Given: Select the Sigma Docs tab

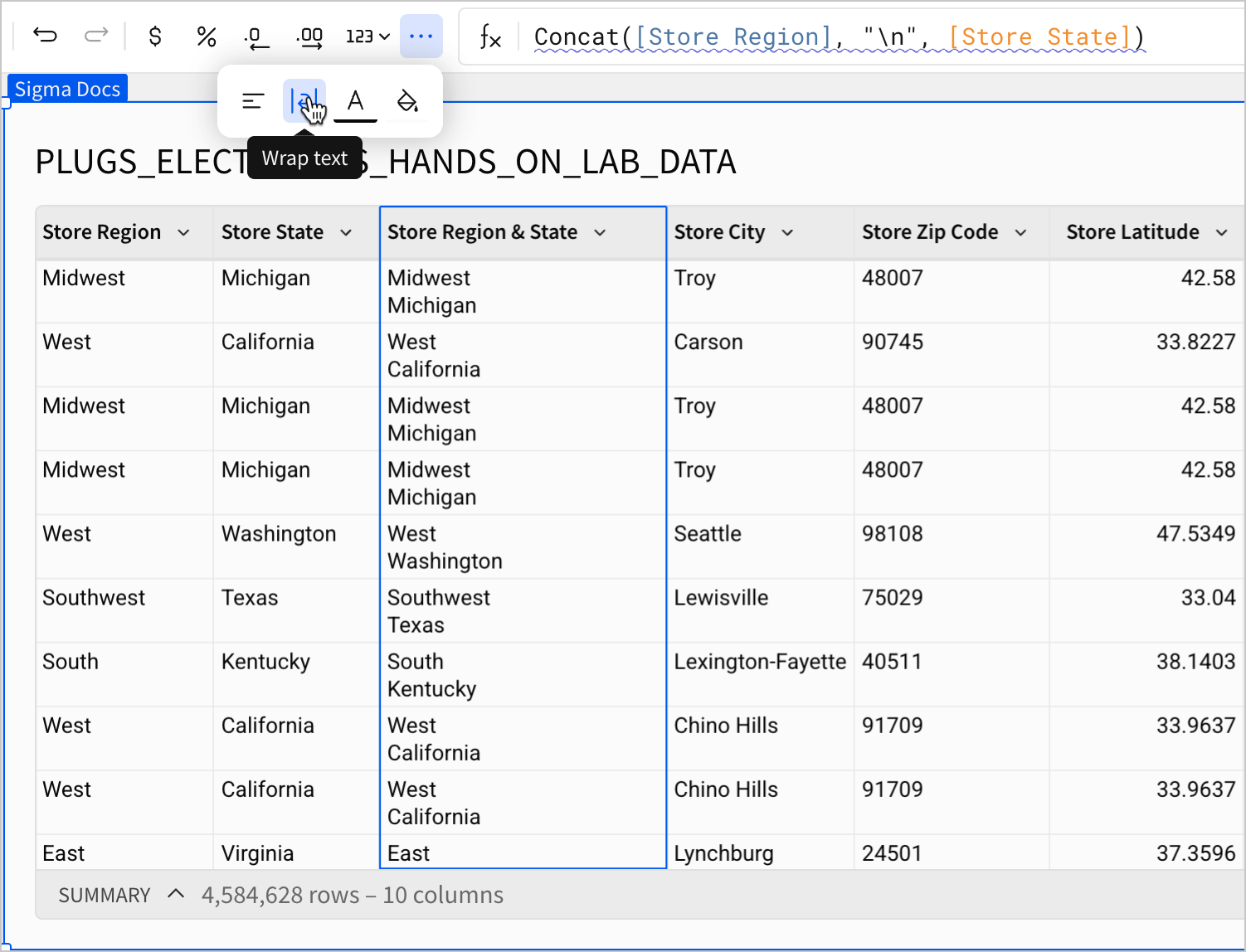Looking at the screenshot, I should (x=66, y=89).
